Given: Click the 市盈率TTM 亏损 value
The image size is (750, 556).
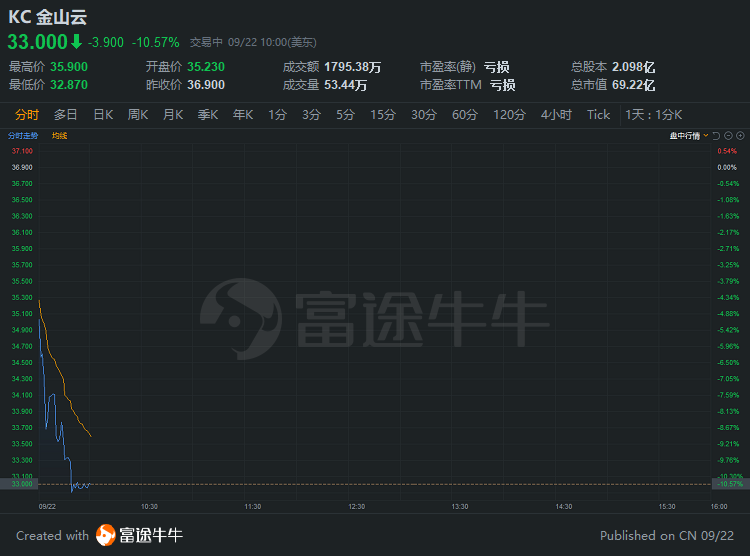Looking at the screenshot, I should click(x=502, y=85).
